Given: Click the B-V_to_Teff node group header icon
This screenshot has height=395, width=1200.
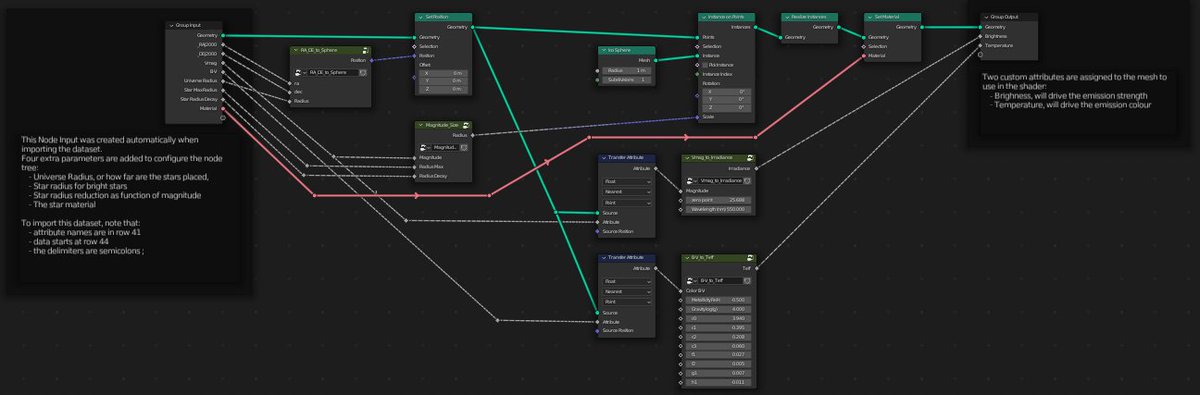Looking at the screenshot, I should point(749,258).
